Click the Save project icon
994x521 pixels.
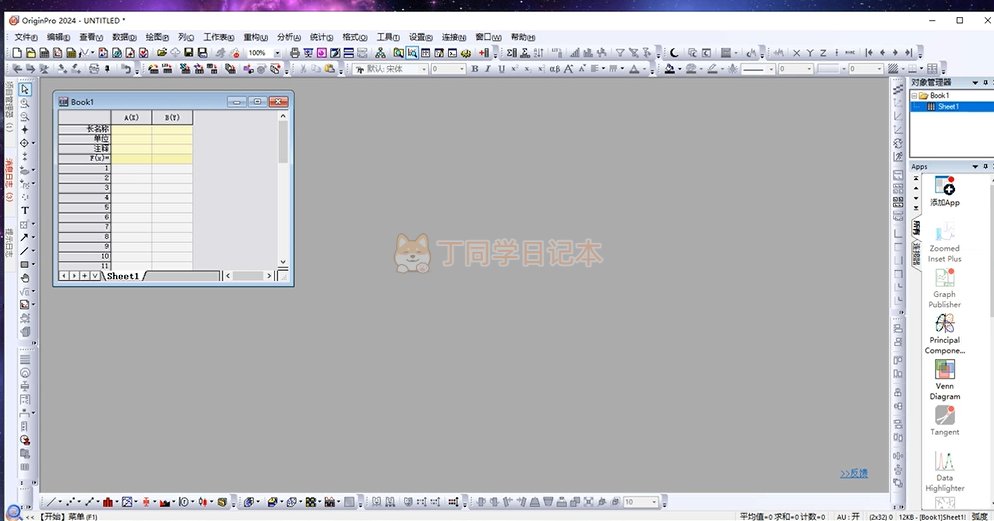189,53
